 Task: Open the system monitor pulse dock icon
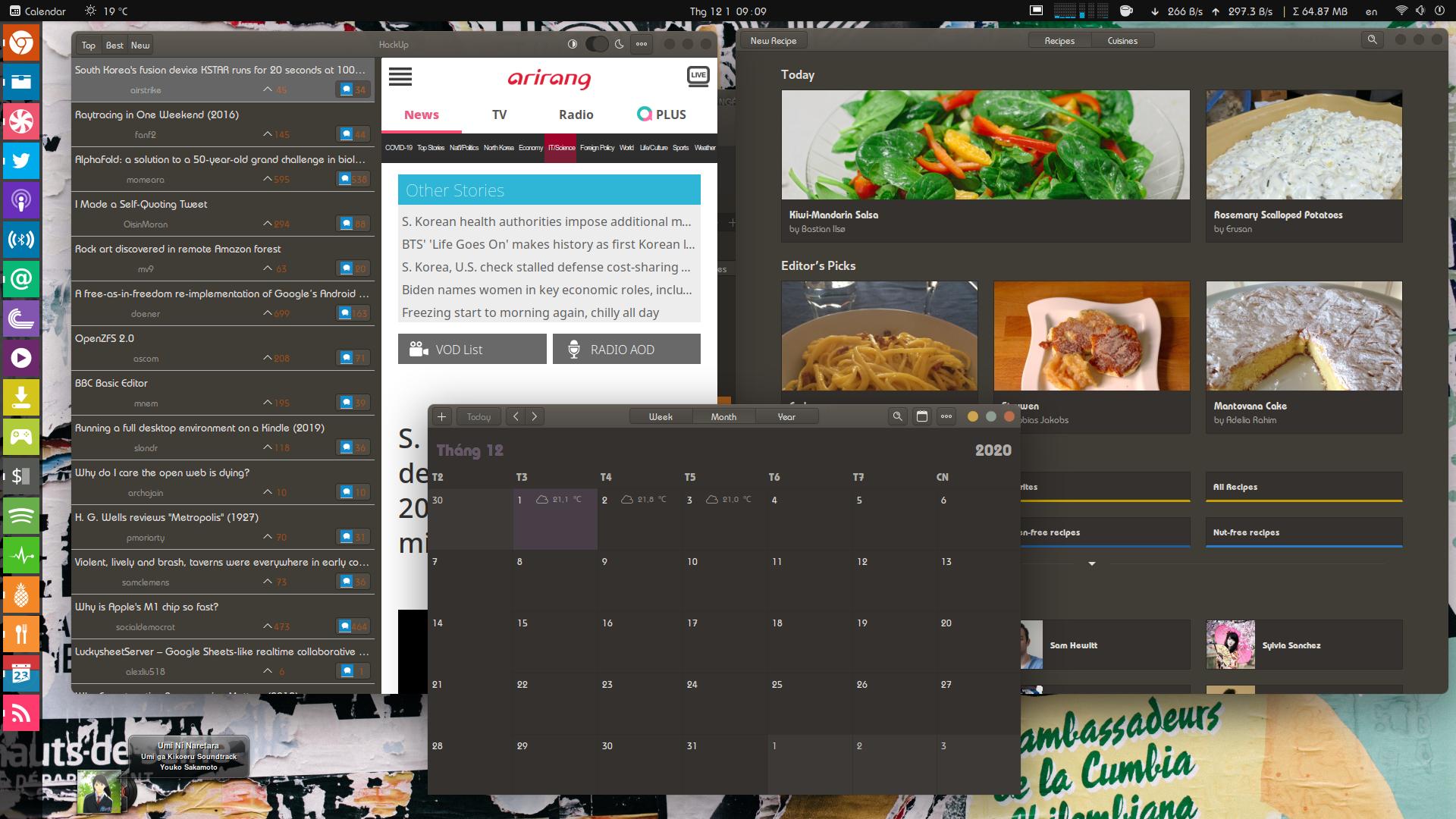tap(21, 556)
